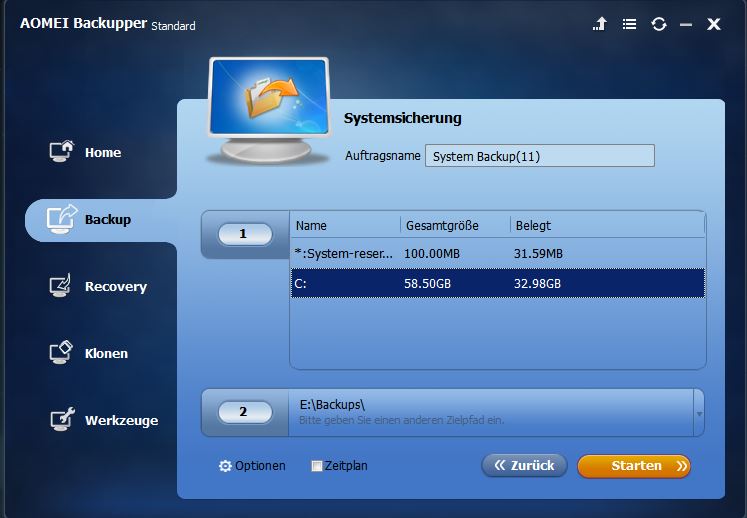This screenshot has width=747, height=518.
Task: Click the 58.50GB size cell
Action: [x=427, y=284]
